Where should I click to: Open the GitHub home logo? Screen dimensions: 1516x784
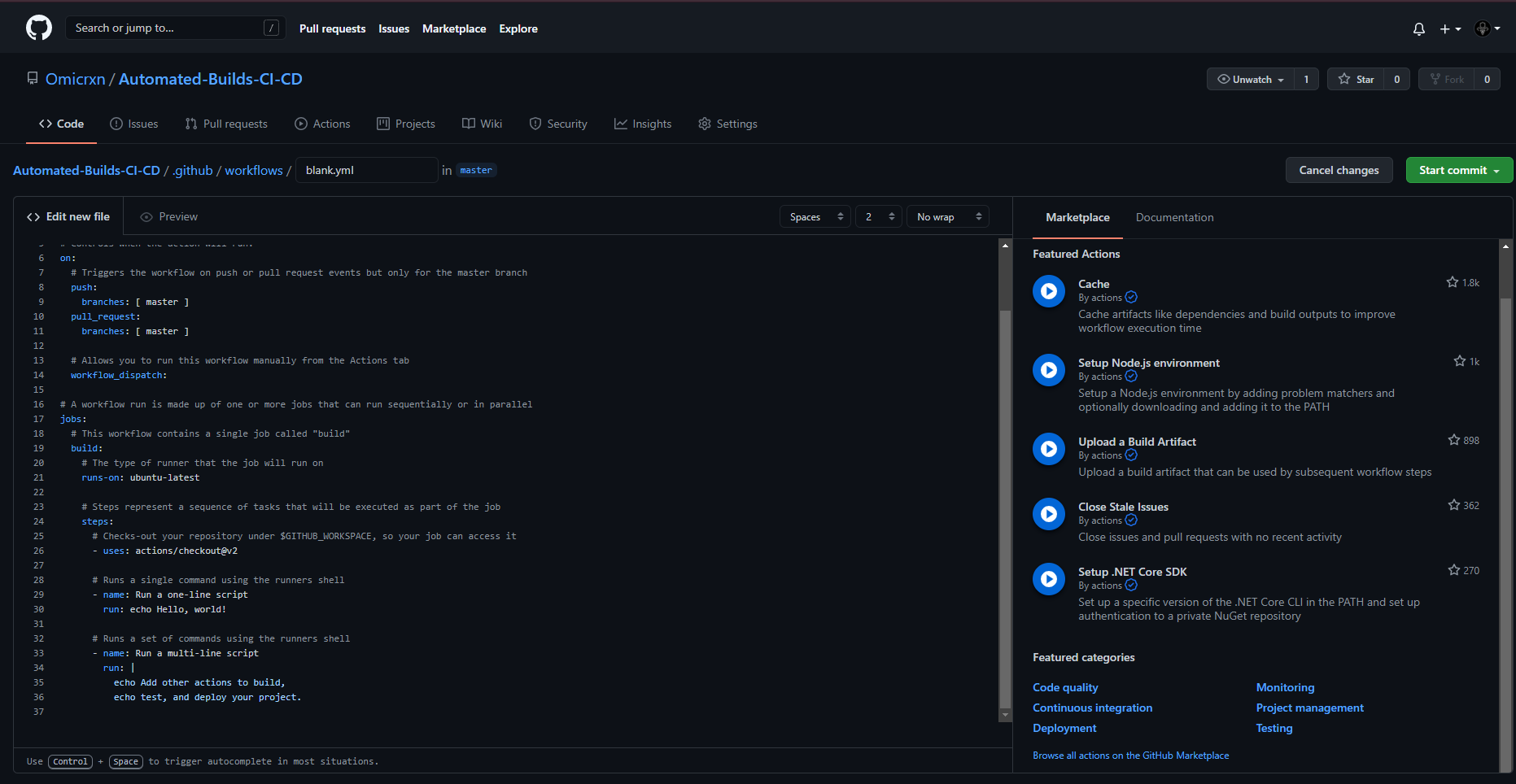click(x=39, y=28)
